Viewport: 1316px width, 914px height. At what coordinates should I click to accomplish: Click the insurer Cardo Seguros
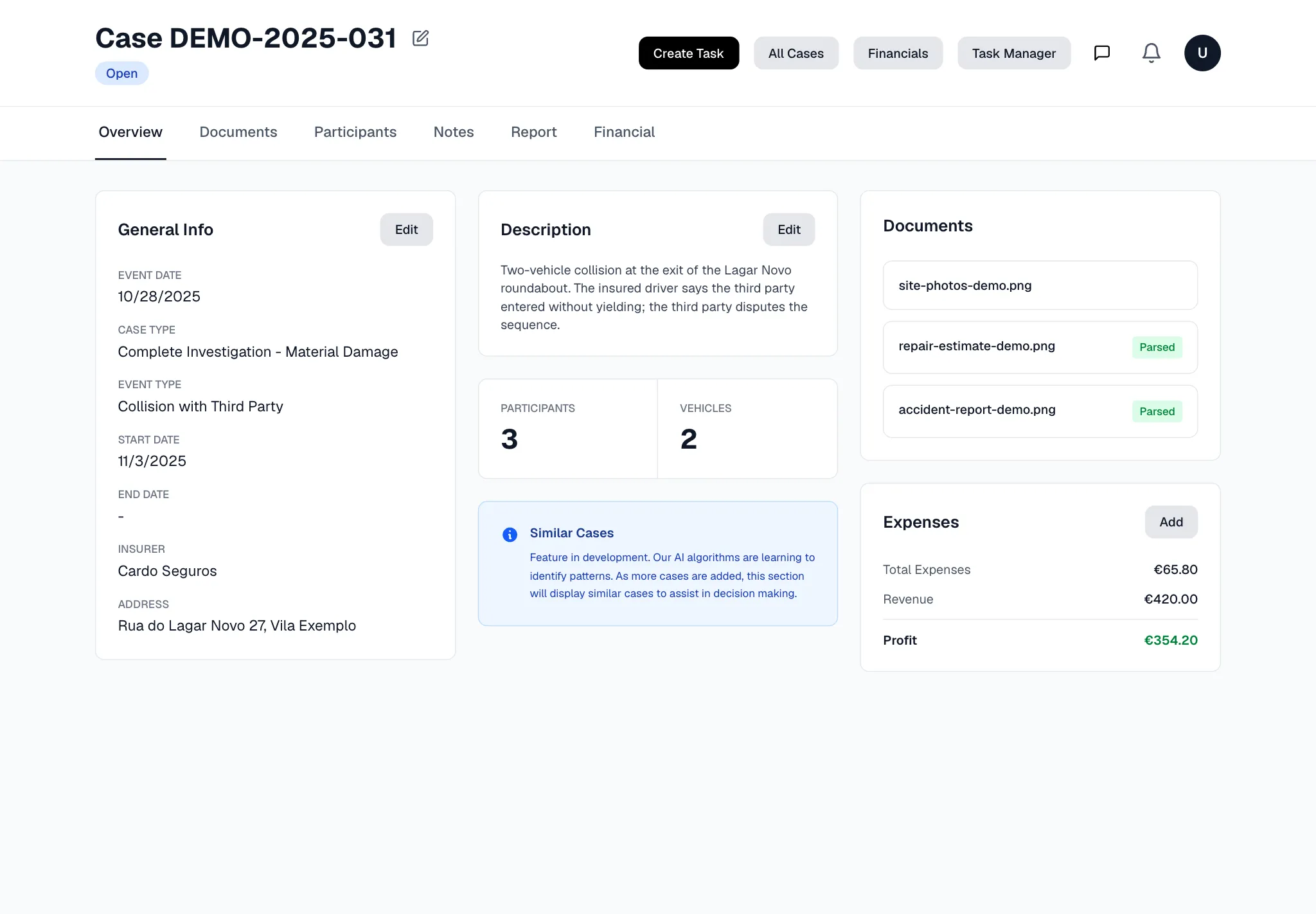tap(168, 571)
